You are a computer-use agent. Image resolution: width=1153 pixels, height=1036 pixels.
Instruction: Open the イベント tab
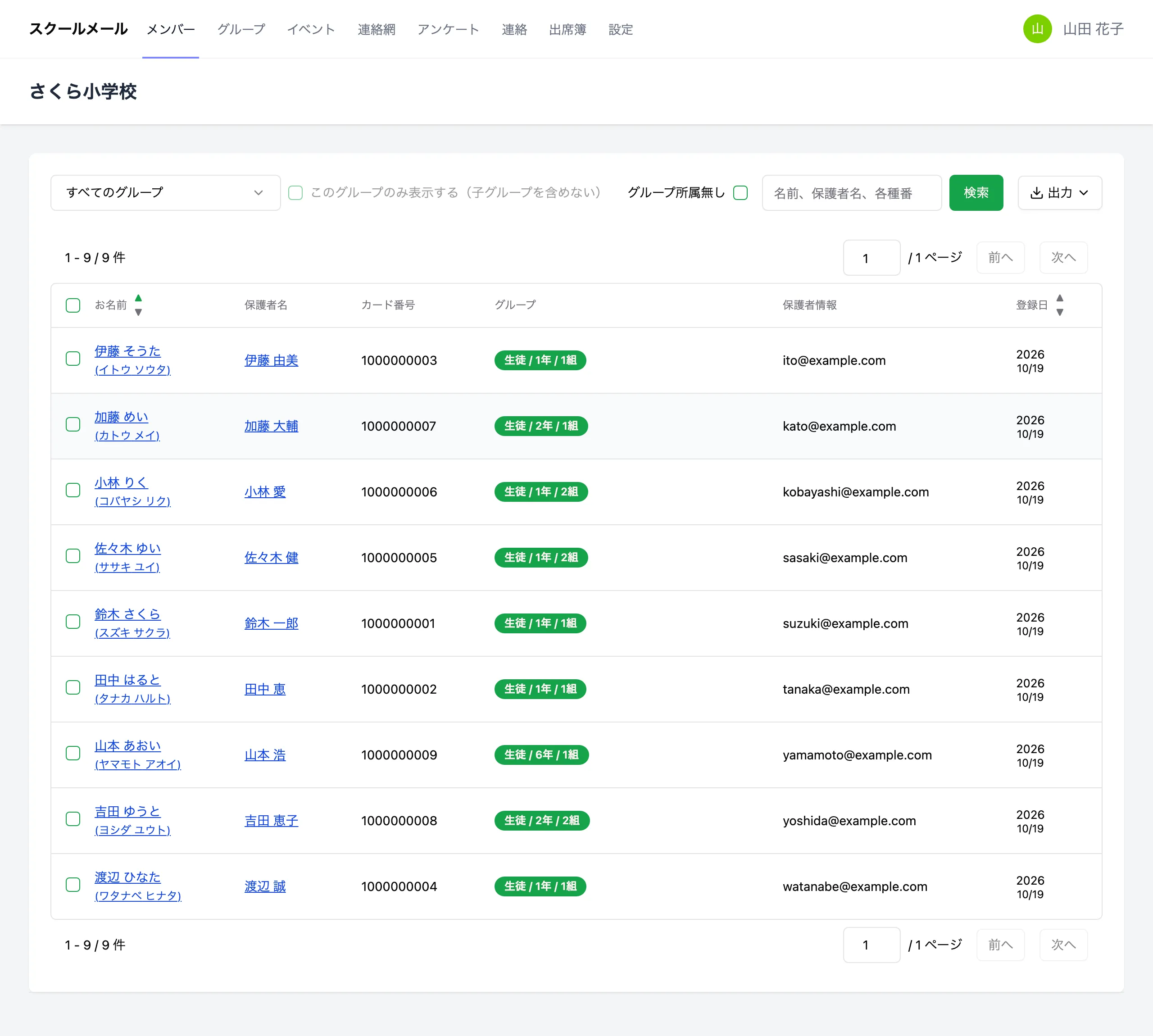[311, 29]
